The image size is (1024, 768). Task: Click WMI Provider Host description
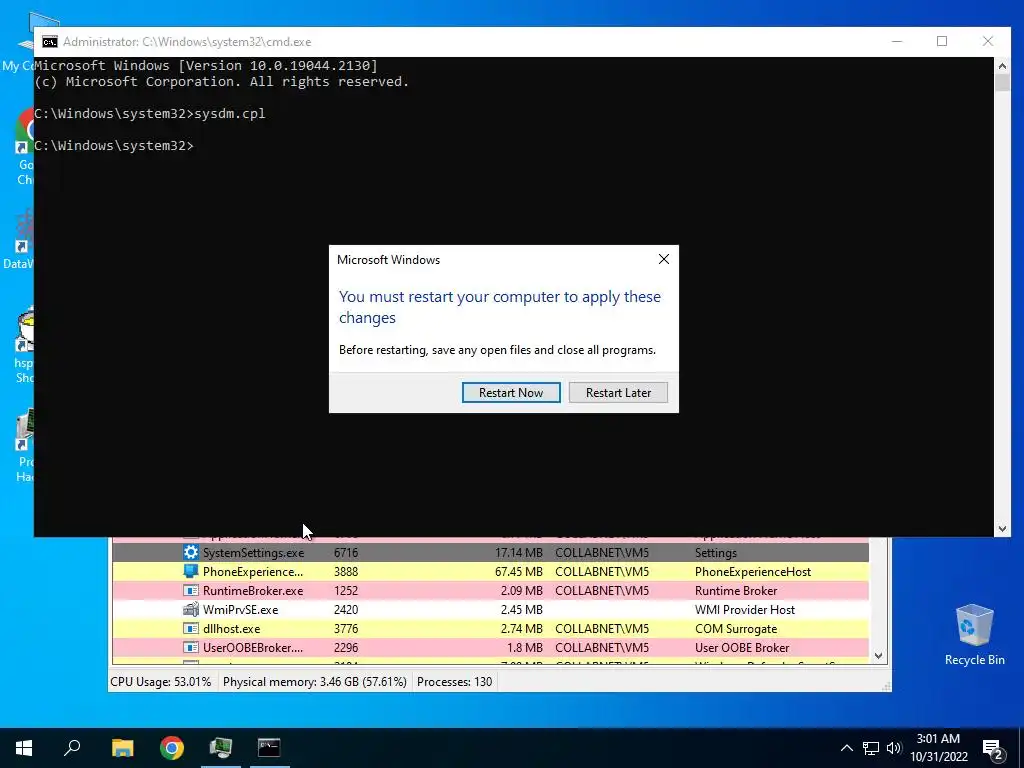(x=744, y=609)
